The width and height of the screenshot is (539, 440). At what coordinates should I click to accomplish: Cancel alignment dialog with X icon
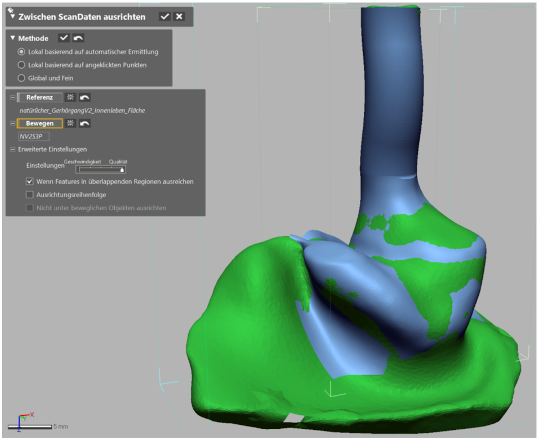[x=179, y=16]
